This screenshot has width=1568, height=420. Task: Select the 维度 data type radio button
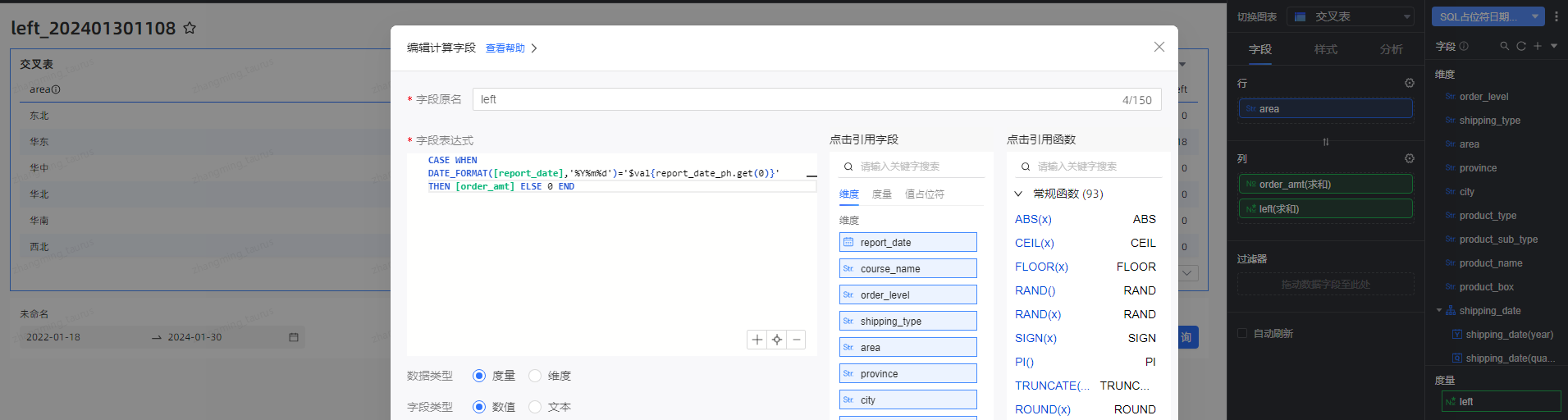coord(535,376)
